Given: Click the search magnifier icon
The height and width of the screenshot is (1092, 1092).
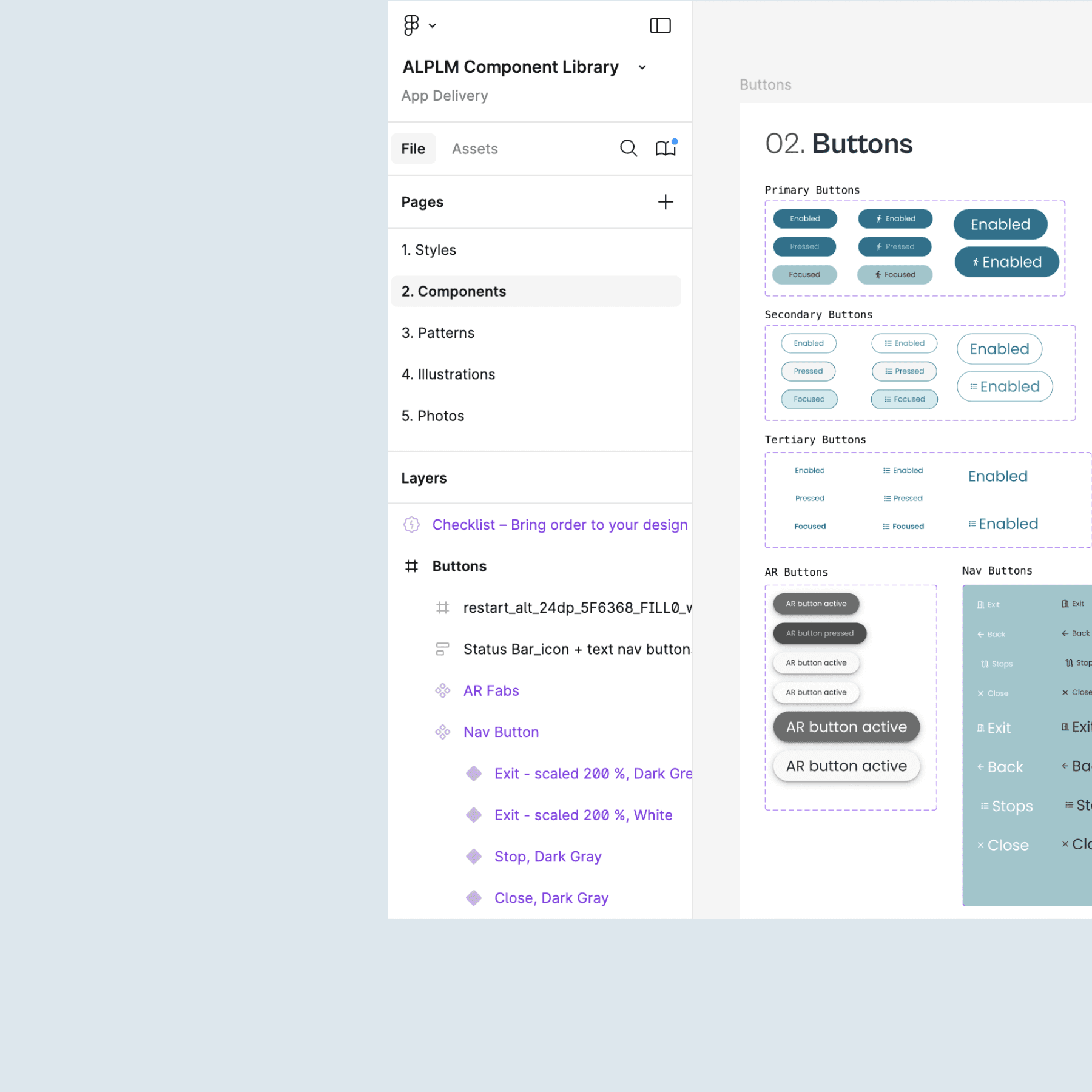Looking at the screenshot, I should click(x=629, y=148).
